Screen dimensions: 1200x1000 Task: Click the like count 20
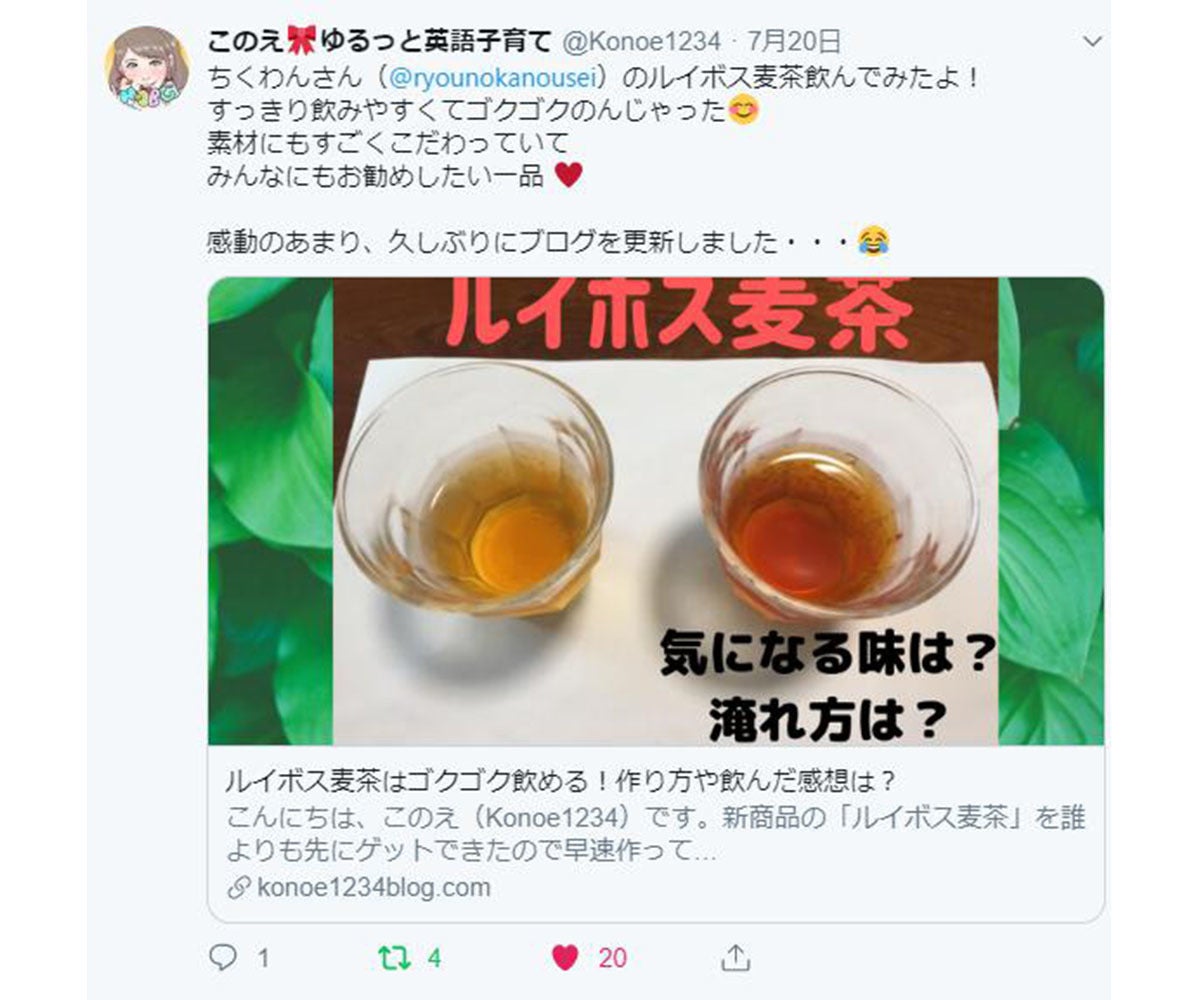coord(613,958)
